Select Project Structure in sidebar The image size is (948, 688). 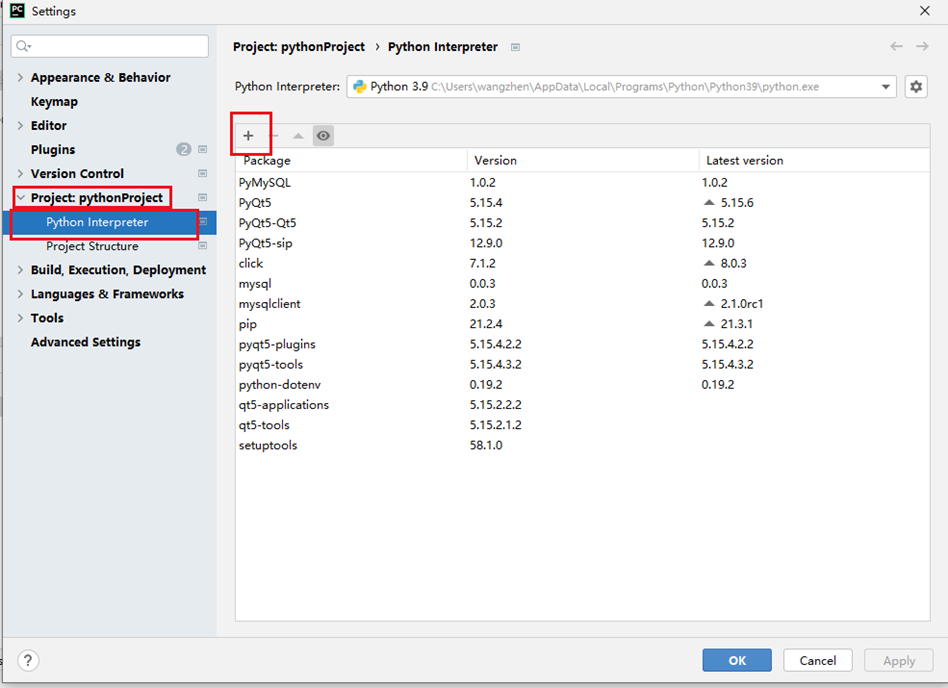(93, 246)
